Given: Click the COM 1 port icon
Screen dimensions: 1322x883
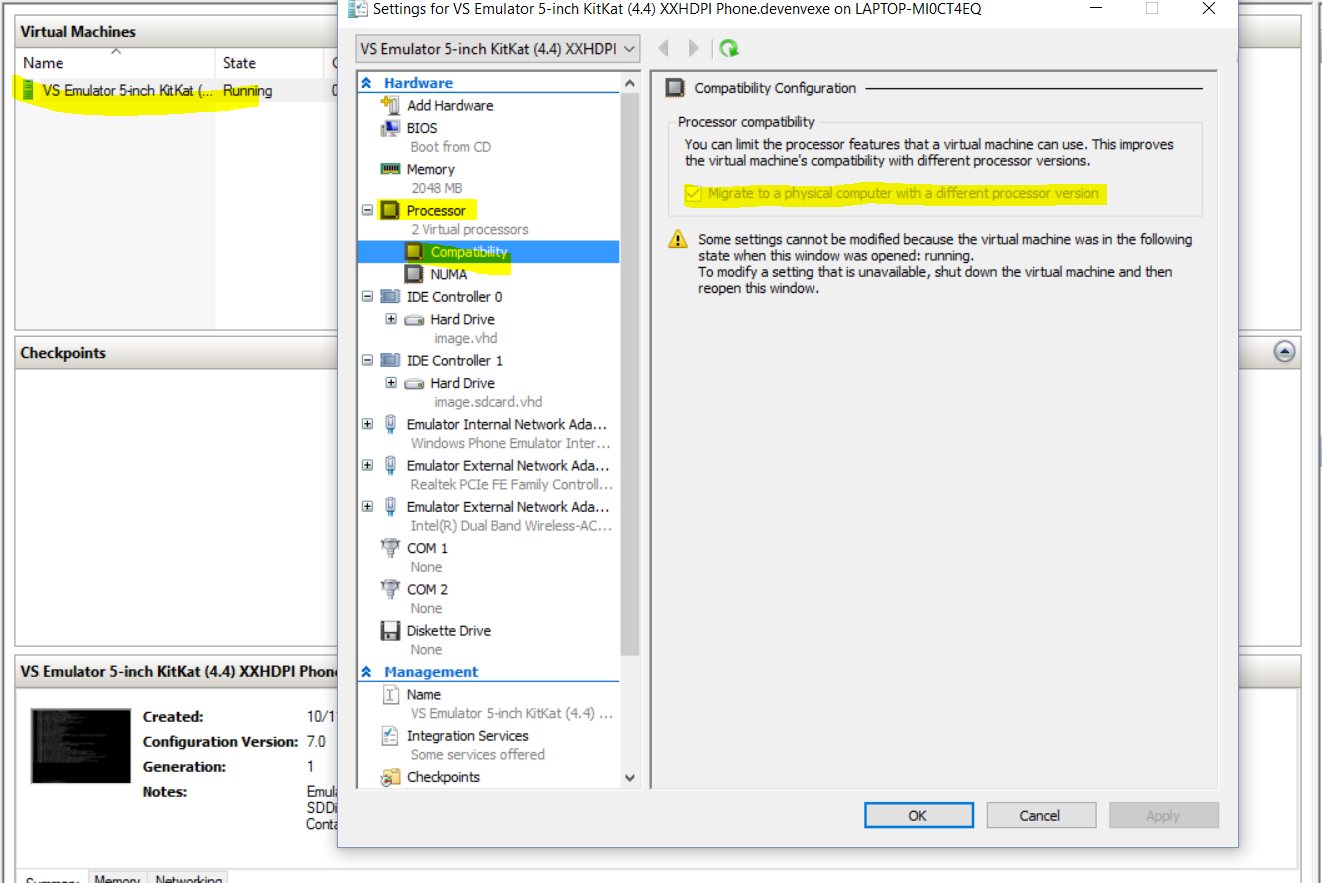Looking at the screenshot, I should [390, 548].
